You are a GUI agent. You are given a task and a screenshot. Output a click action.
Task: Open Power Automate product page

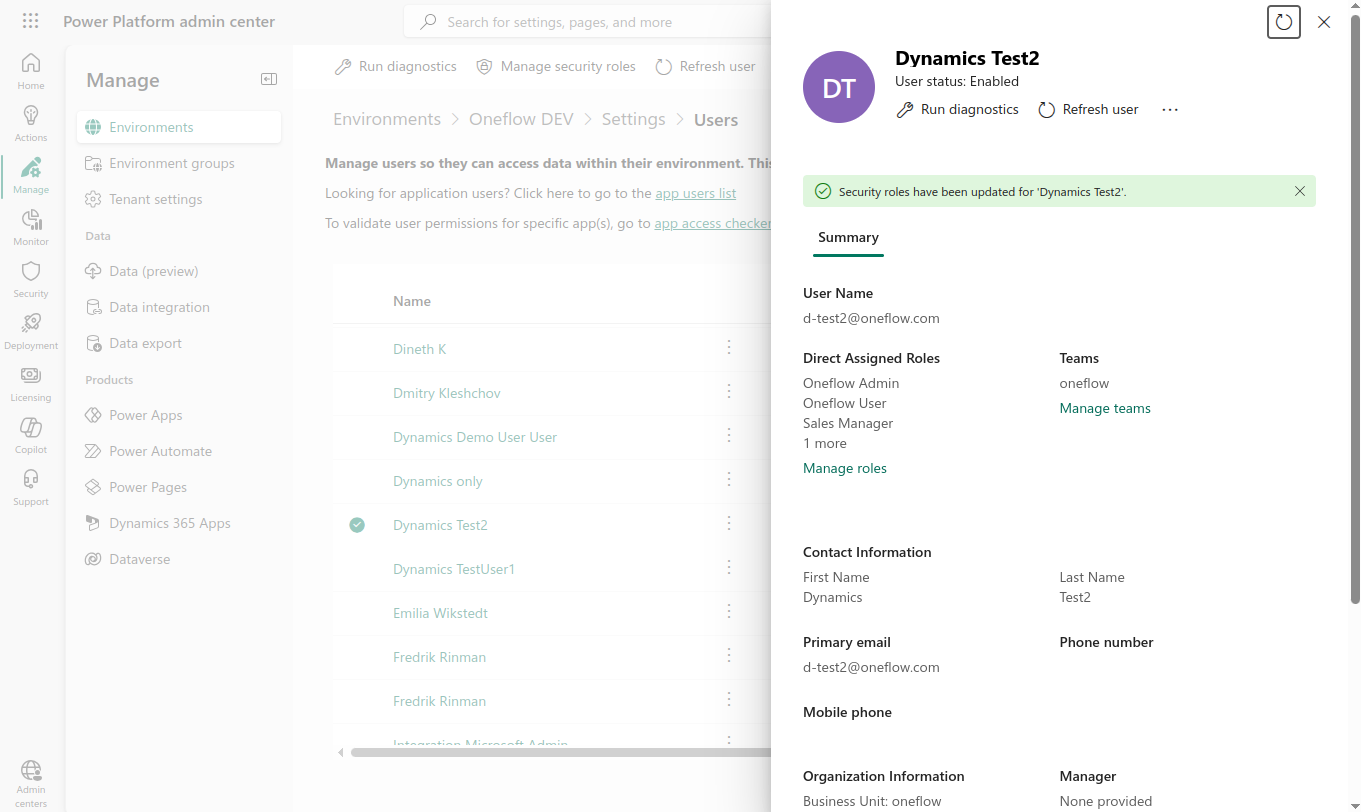(179, 451)
